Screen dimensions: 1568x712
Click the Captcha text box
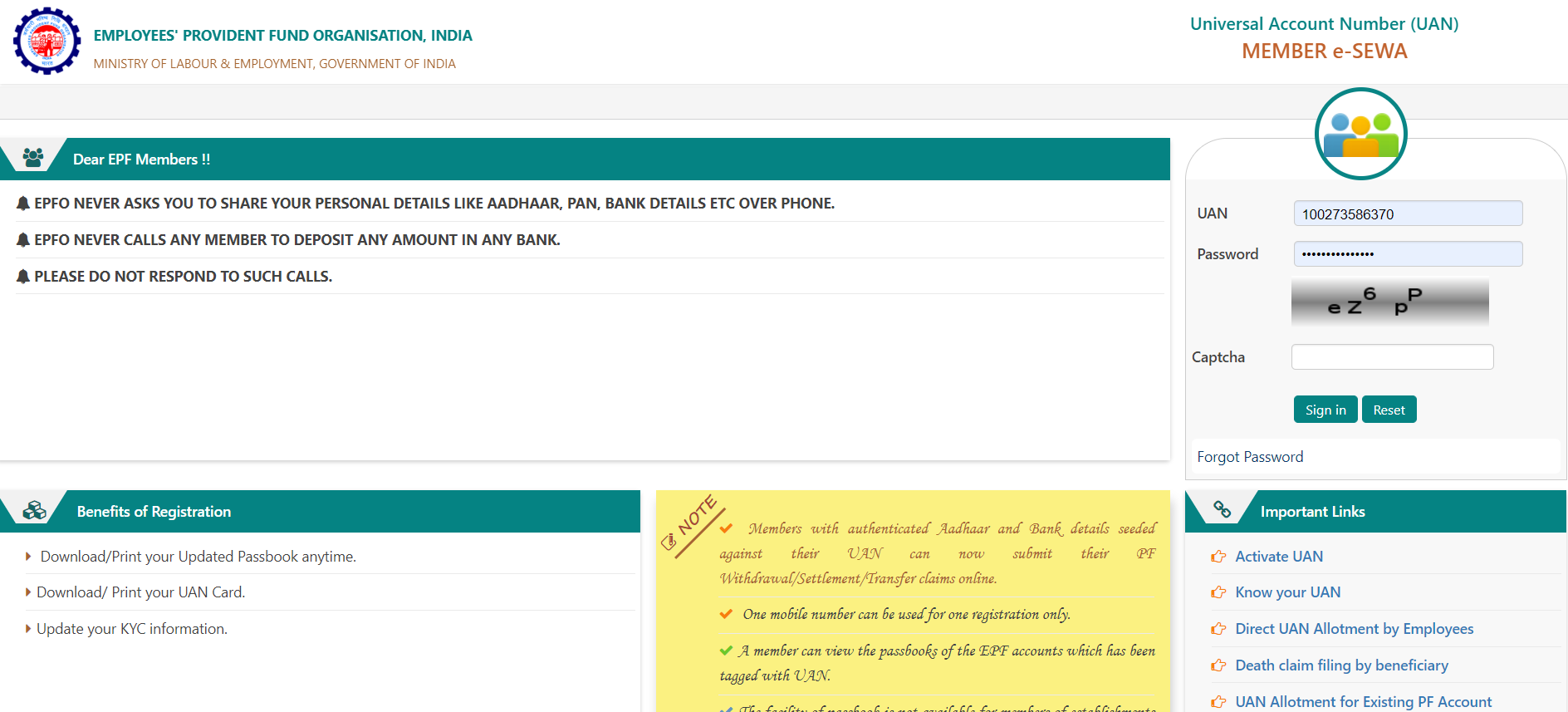[x=1393, y=356]
